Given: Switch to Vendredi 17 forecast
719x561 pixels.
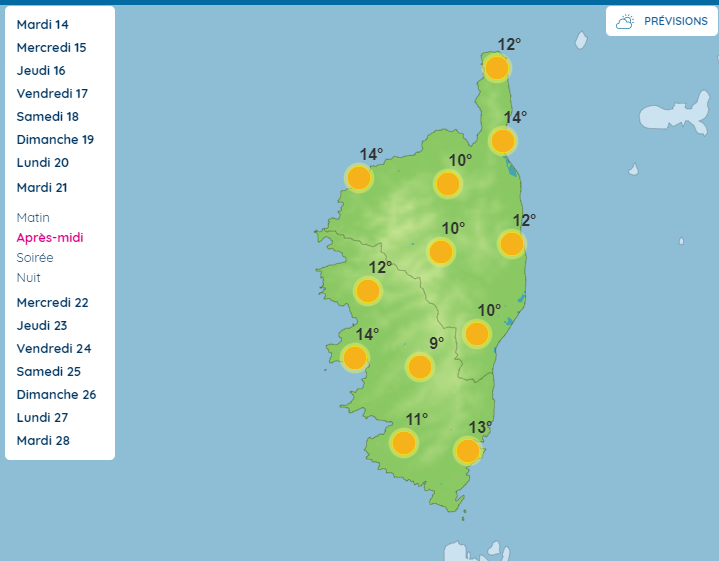Looking at the screenshot, I should tap(52, 93).
